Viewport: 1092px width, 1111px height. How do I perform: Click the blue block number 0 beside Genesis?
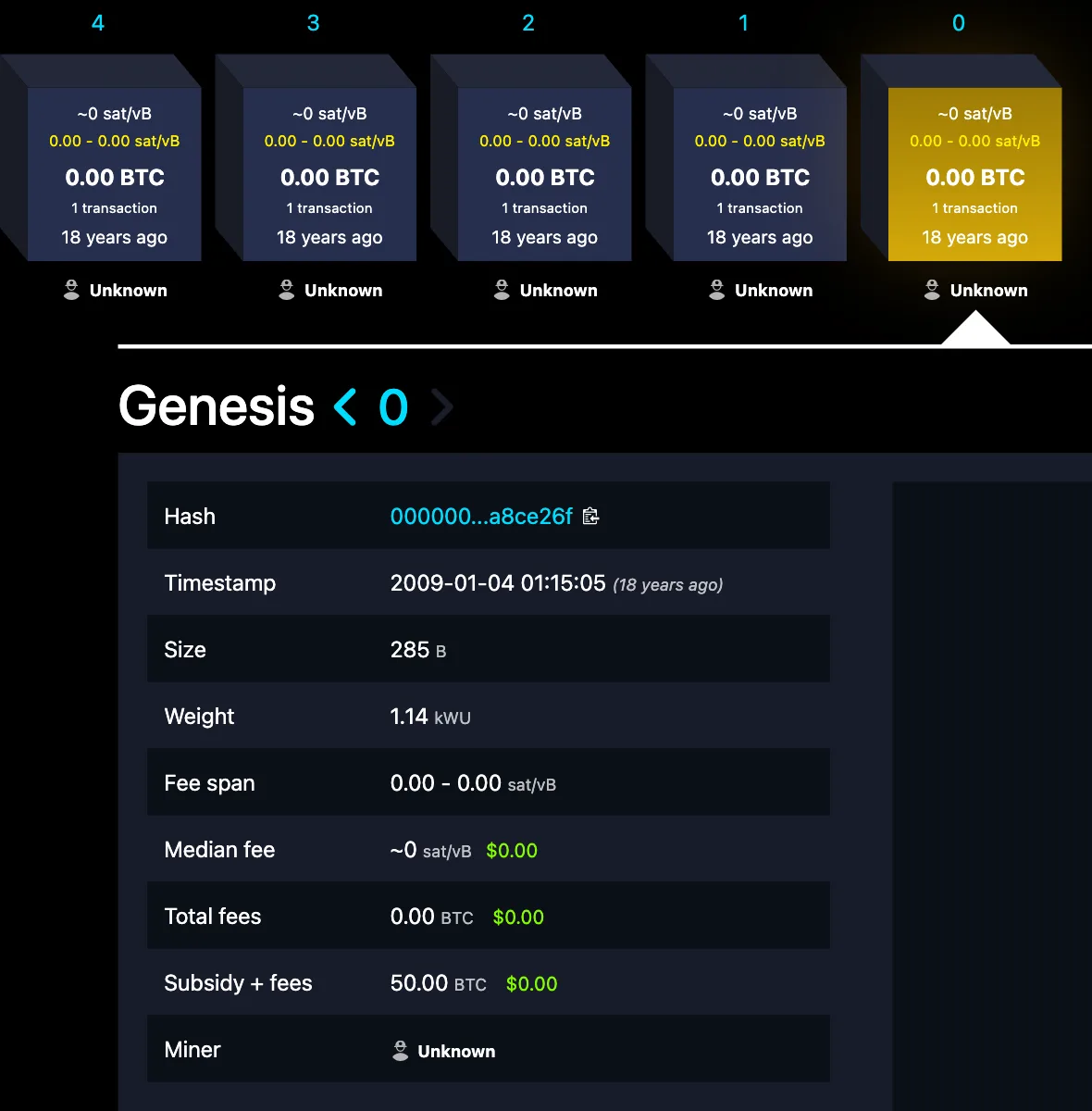(393, 407)
